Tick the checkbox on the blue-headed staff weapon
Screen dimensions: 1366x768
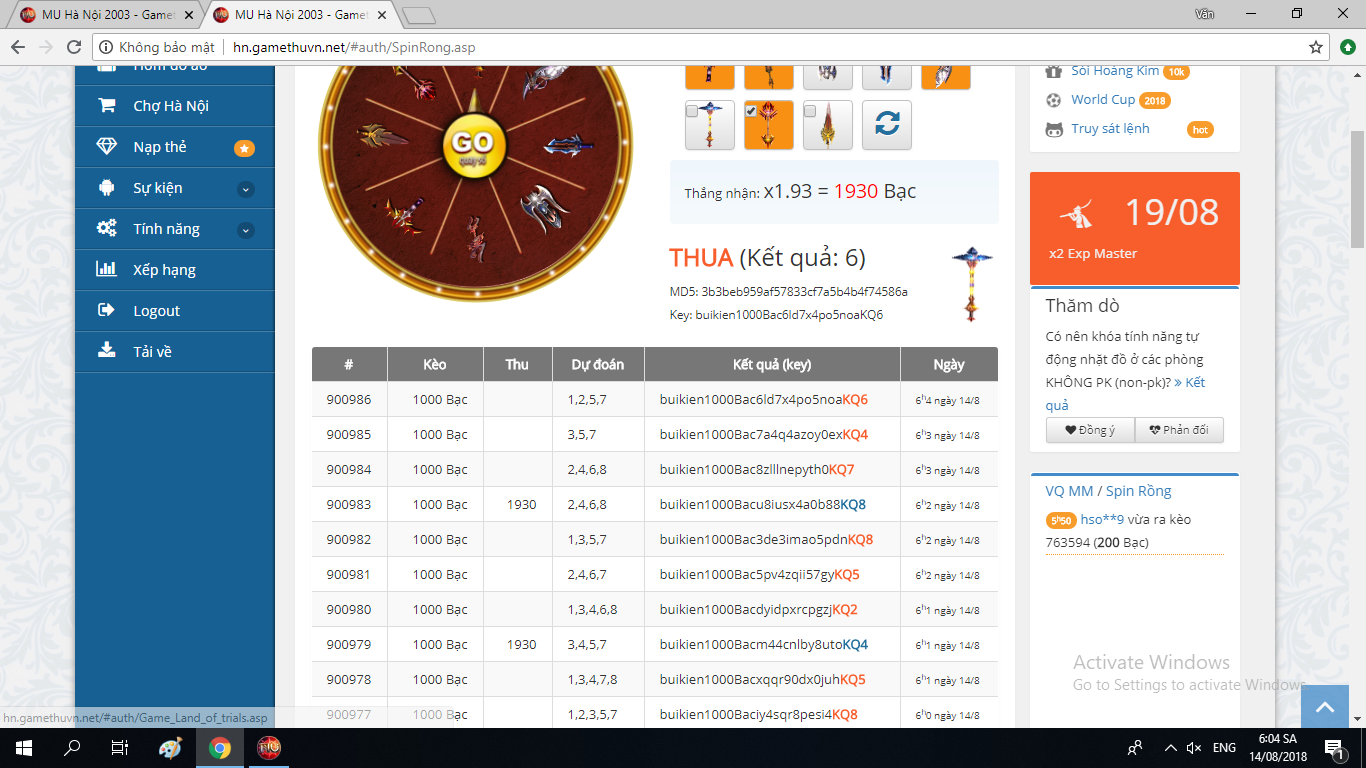[x=692, y=111]
